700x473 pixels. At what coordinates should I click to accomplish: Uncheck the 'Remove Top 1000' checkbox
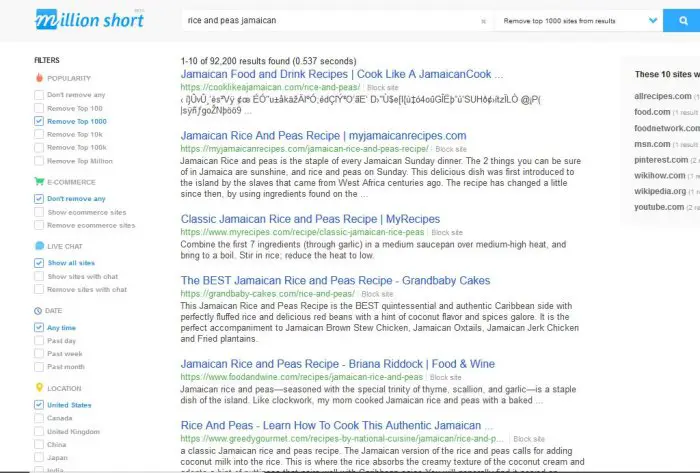coord(39,121)
